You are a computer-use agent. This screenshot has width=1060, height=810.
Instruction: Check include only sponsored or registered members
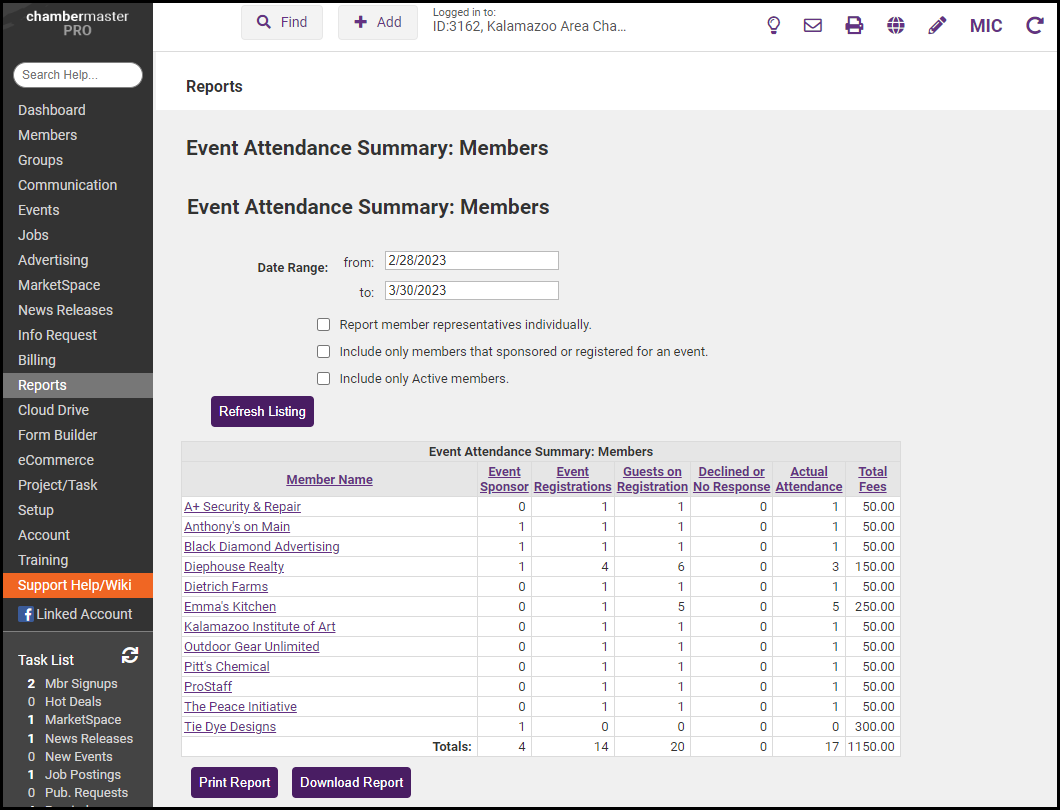(x=323, y=352)
